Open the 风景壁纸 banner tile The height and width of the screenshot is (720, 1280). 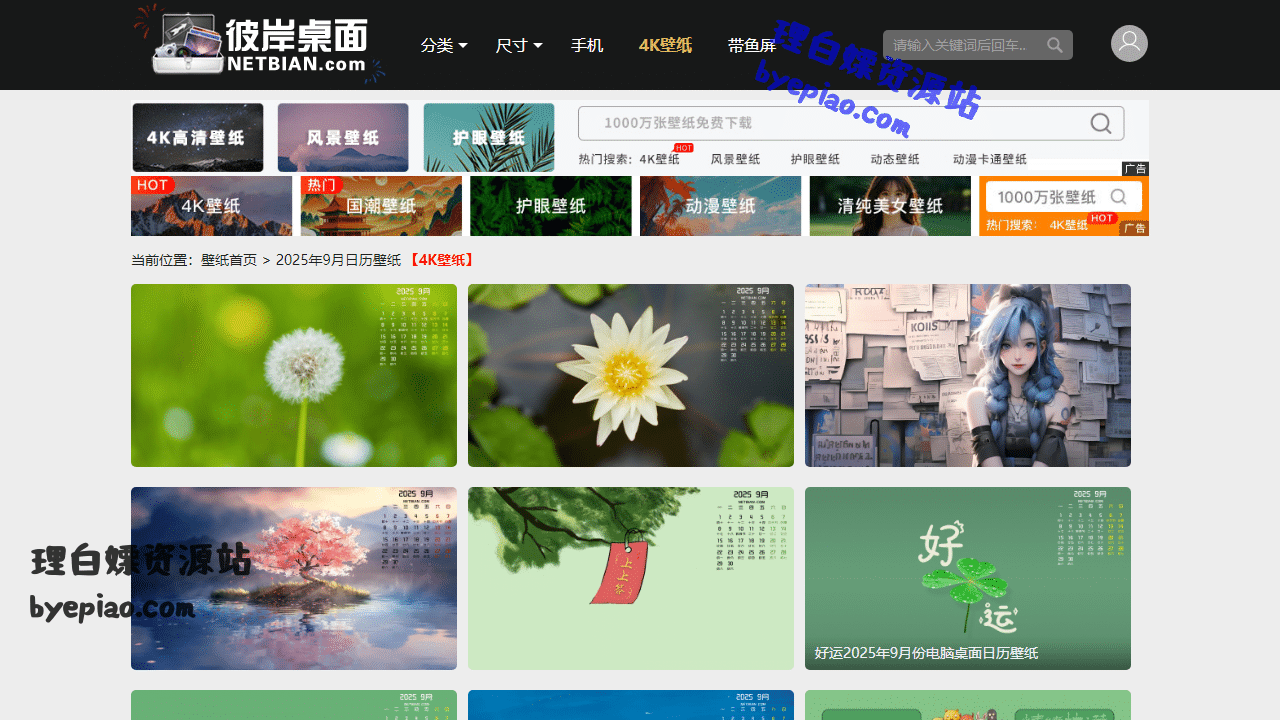point(343,137)
